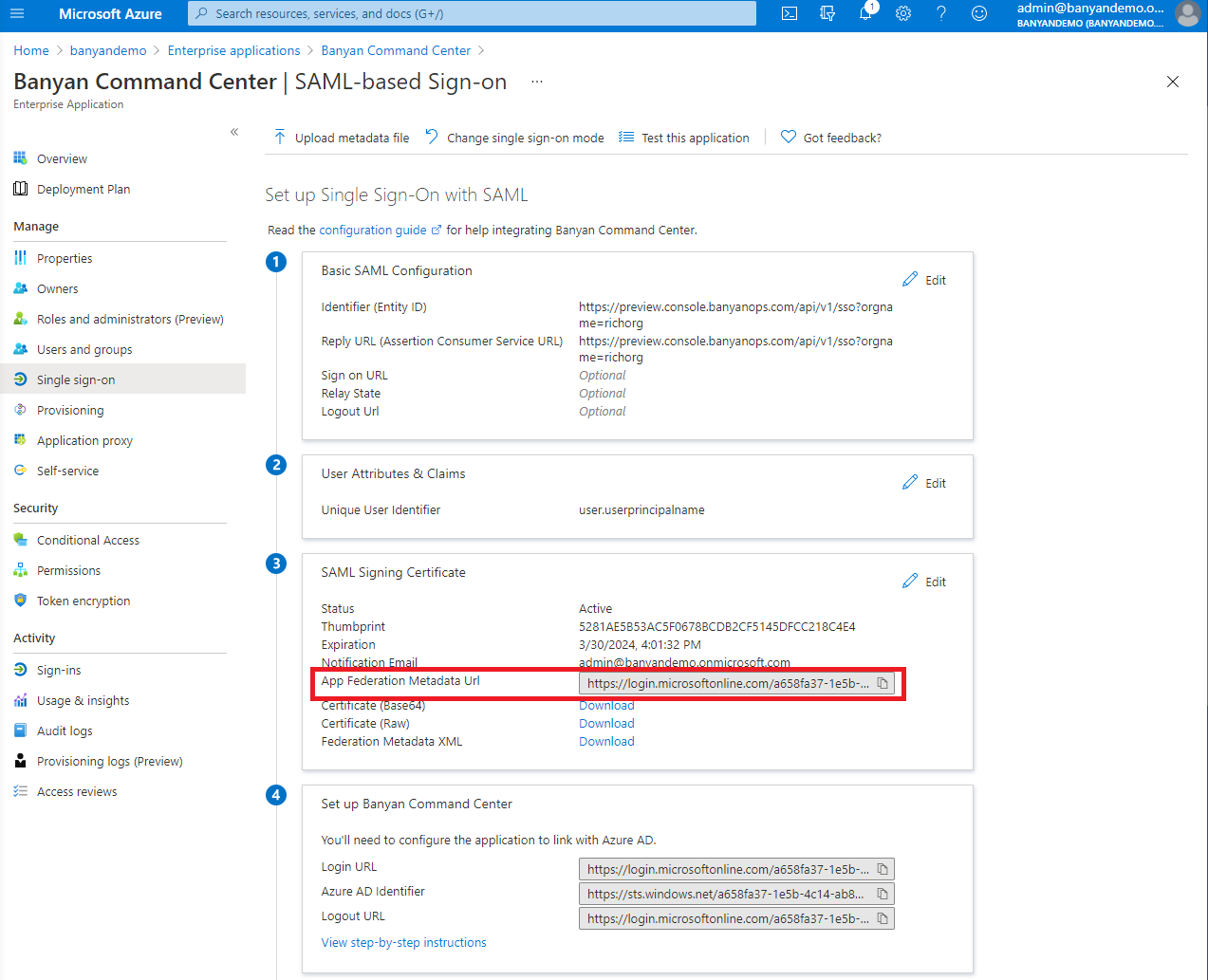Open the configuration guide link
Image resolution: width=1208 pixels, height=980 pixels.
tap(373, 231)
